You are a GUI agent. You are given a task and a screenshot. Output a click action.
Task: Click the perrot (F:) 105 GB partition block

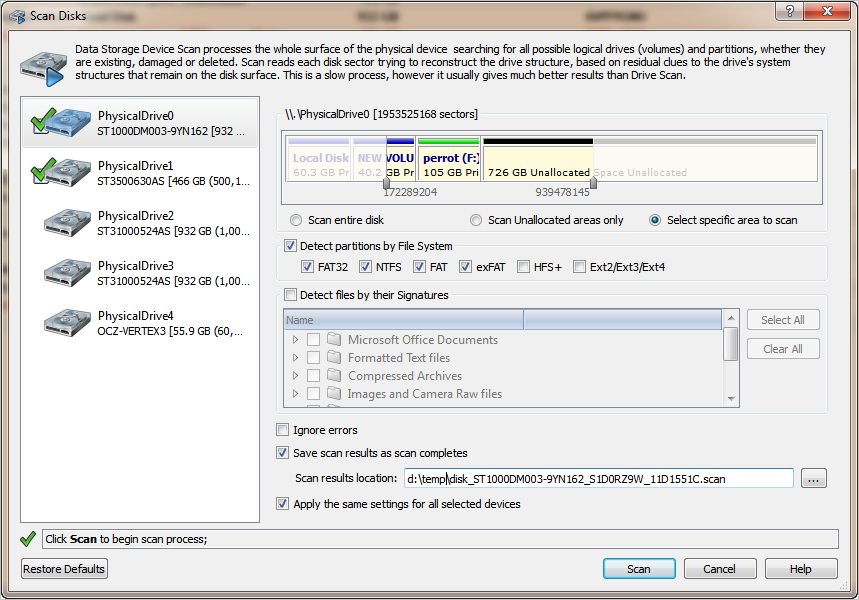(x=449, y=158)
